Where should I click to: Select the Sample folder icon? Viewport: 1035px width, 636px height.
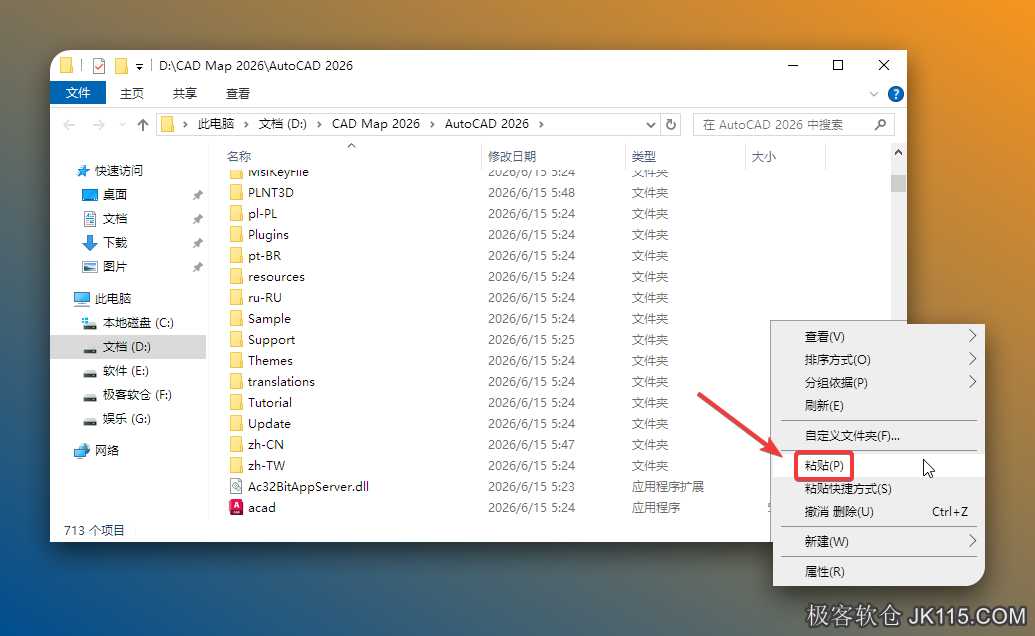click(x=236, y=319)
